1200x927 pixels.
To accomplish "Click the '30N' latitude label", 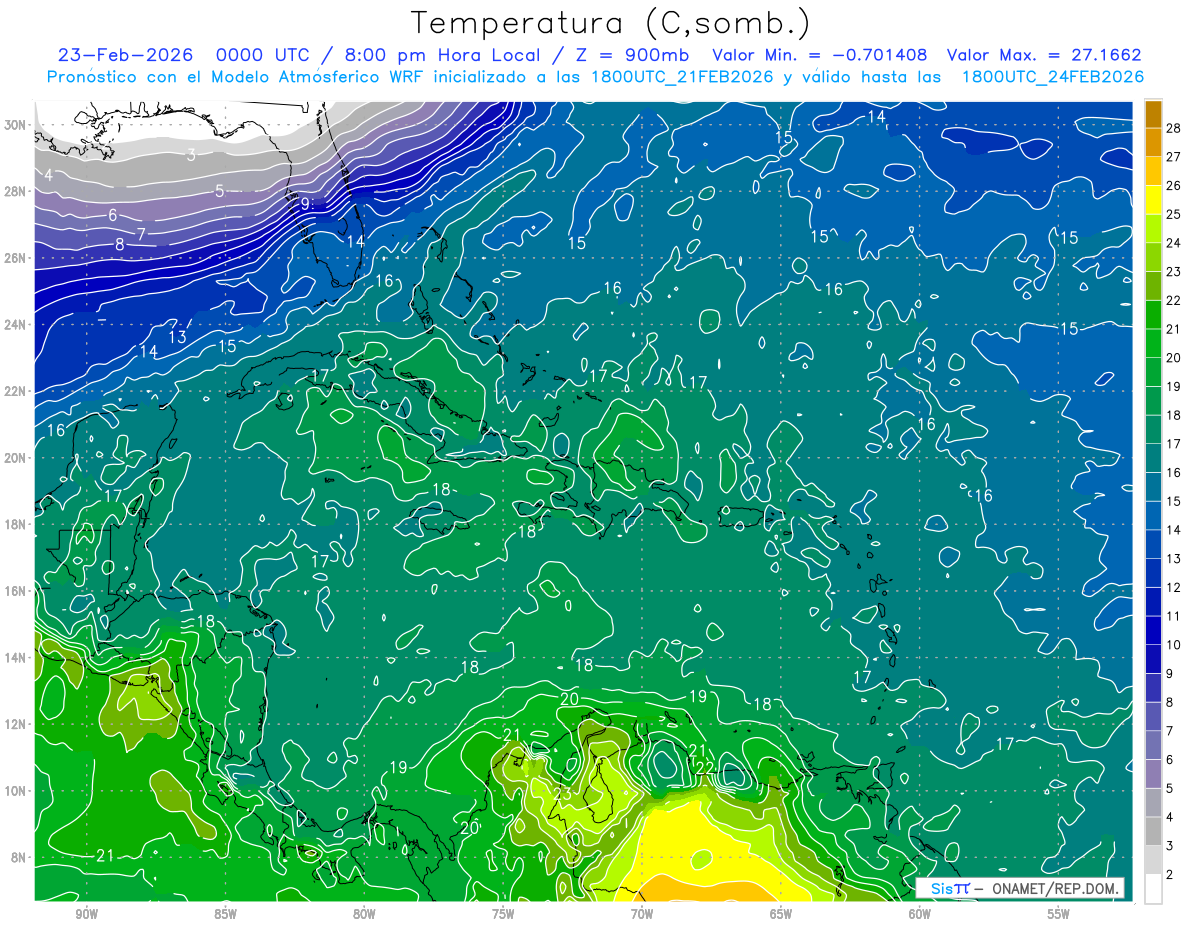I will click(x=15, y=125).
